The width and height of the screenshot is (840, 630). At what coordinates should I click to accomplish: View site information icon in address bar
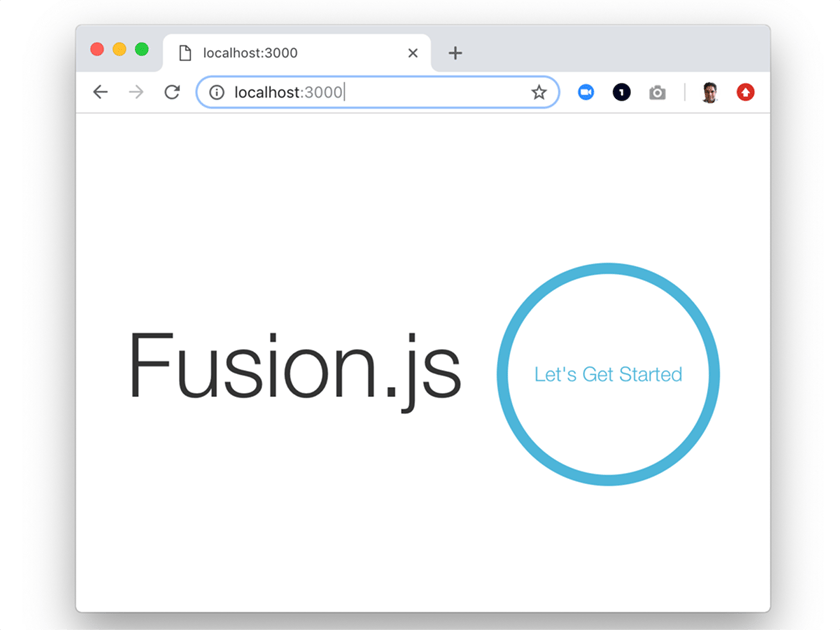click(x=217, y=92)
